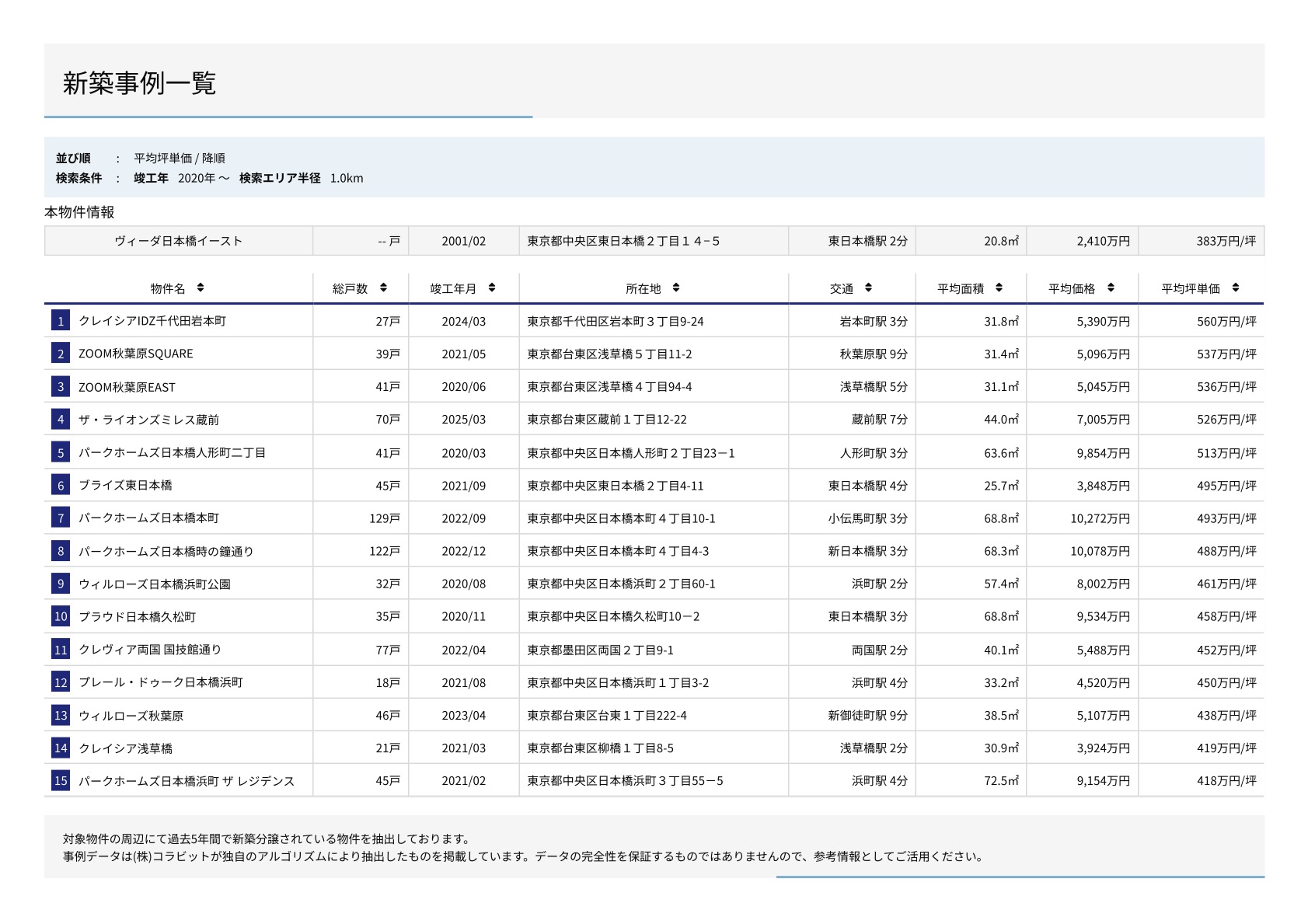Screen dimensions: 1308x924
Task: Click the sort arrows beside 竣工年月 header
Action: [492, 288]
